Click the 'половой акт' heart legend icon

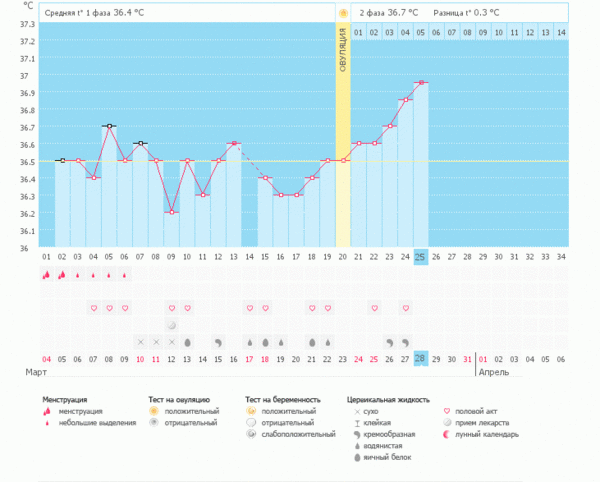[x=446, y=411]
